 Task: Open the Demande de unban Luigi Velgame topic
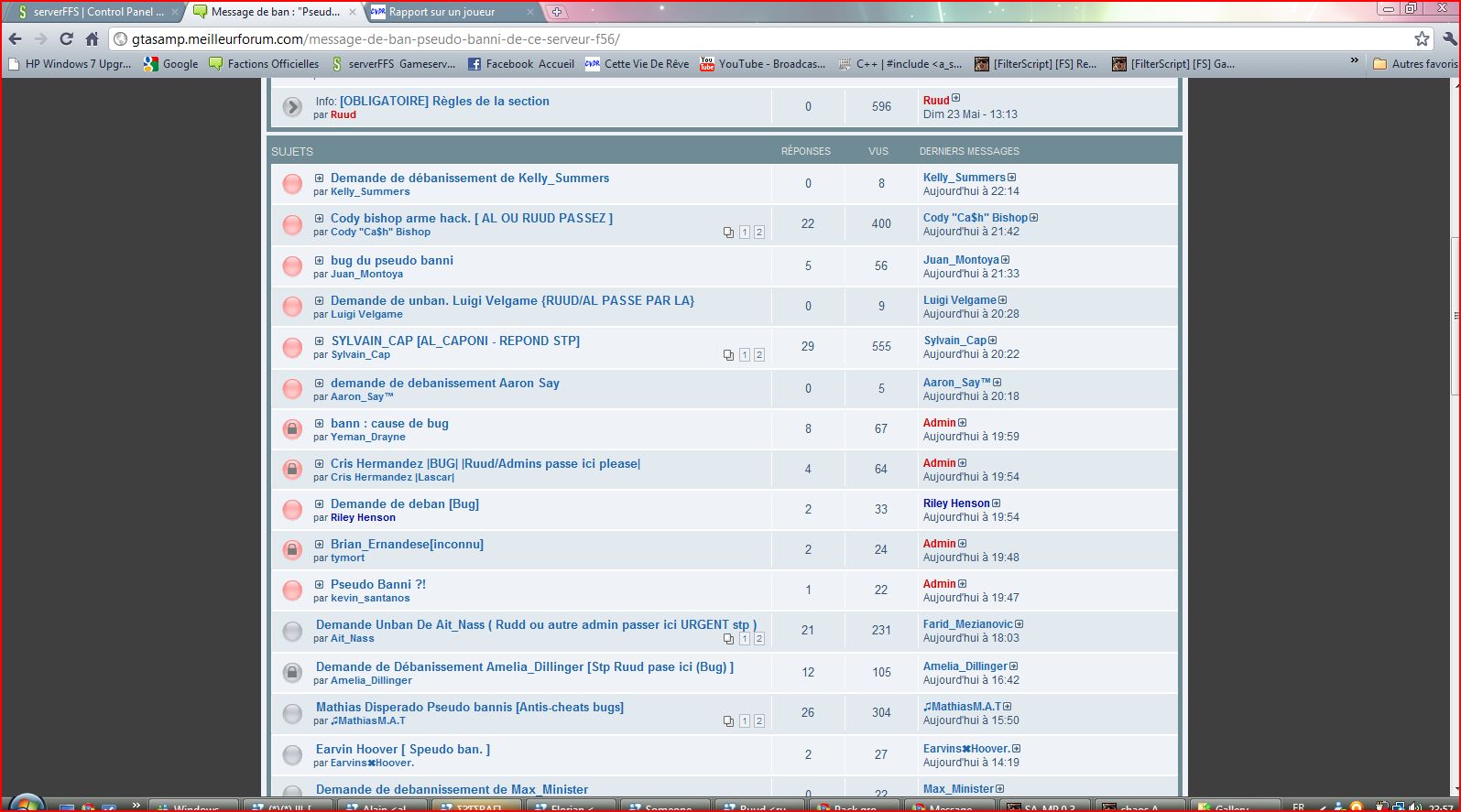coord(512,300)
